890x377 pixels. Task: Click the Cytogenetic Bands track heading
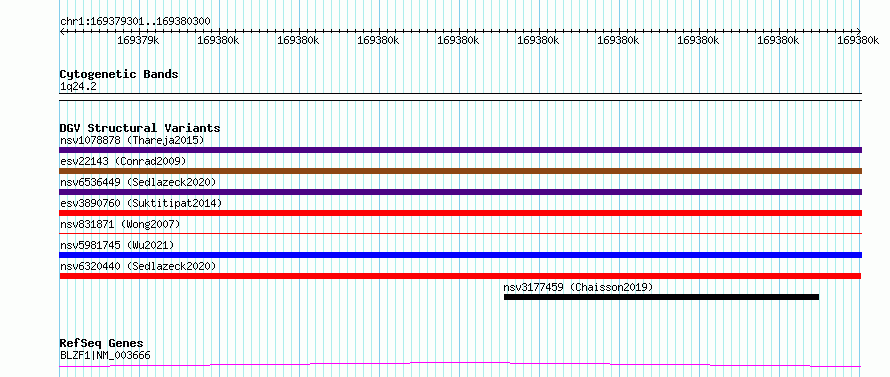119,74
